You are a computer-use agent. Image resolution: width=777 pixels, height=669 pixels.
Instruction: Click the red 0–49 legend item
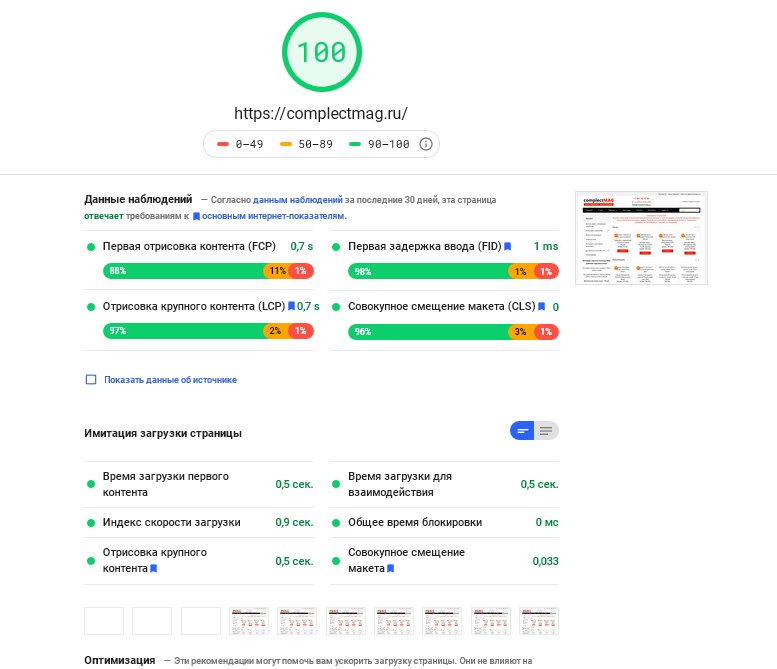[240, 144]
